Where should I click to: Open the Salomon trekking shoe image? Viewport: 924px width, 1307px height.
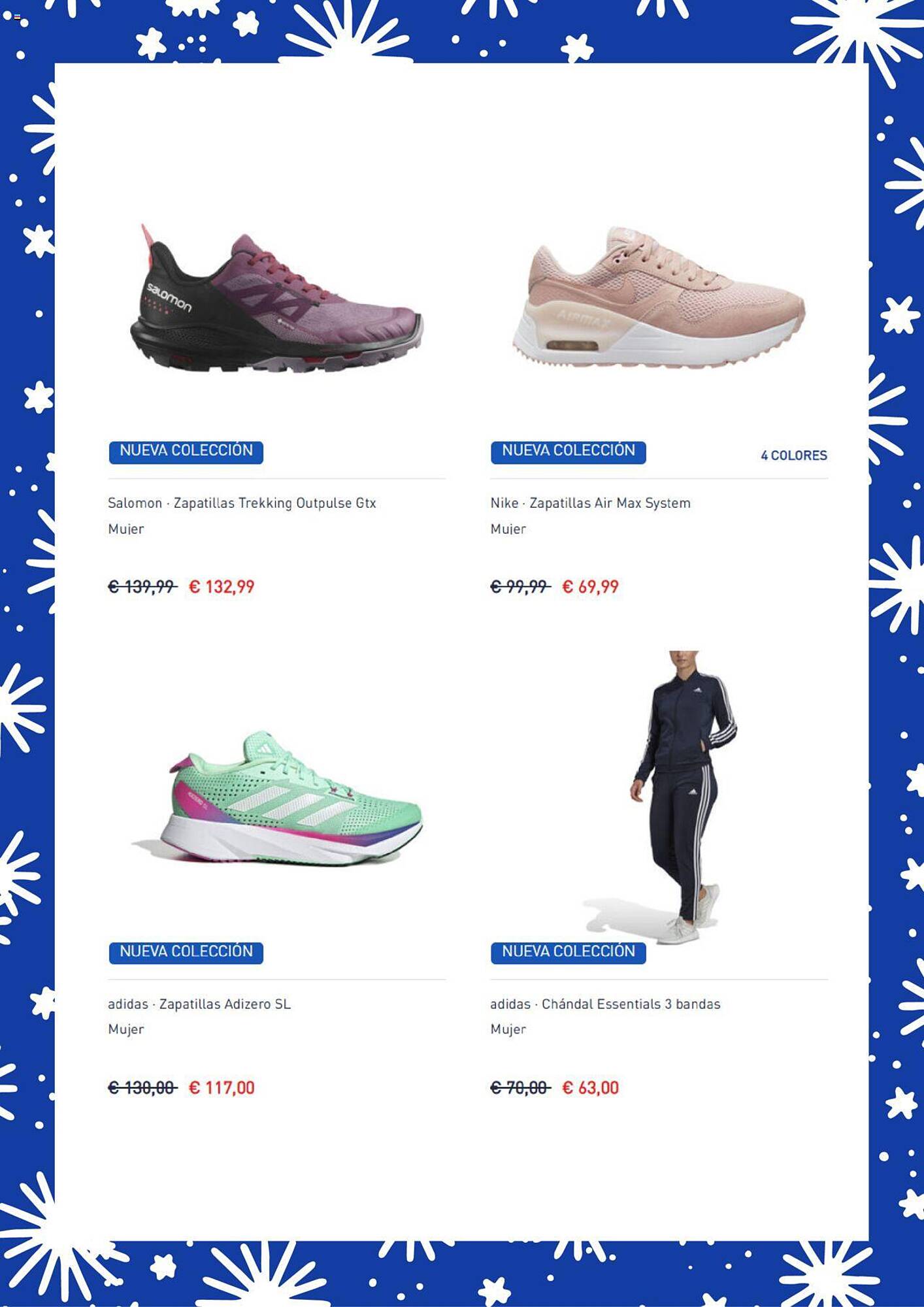[x=276, y=299]
